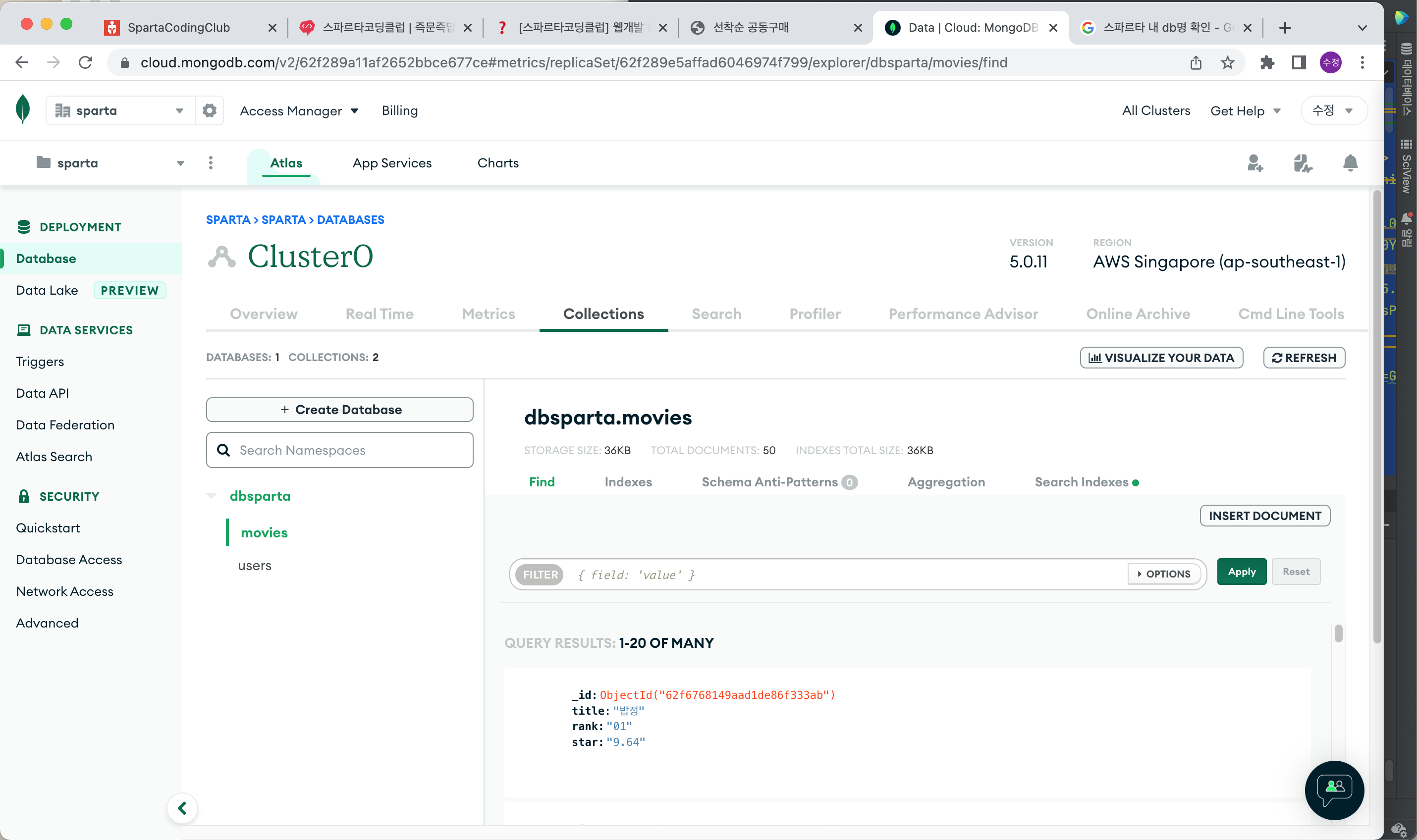Open the Get Help dropdown
Image resolution: width=1417 pixels, height=840 pixels.
tap(1246, 111)
